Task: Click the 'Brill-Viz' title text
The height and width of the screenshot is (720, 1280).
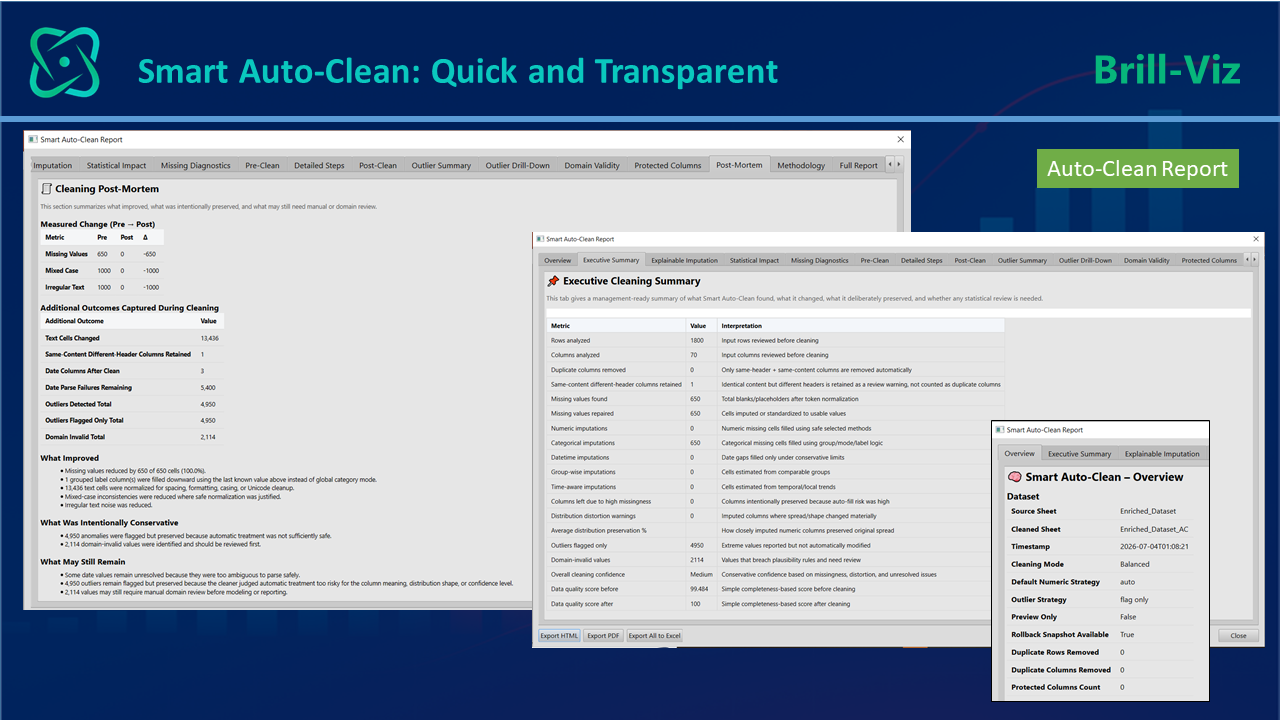Action: 1167,70
